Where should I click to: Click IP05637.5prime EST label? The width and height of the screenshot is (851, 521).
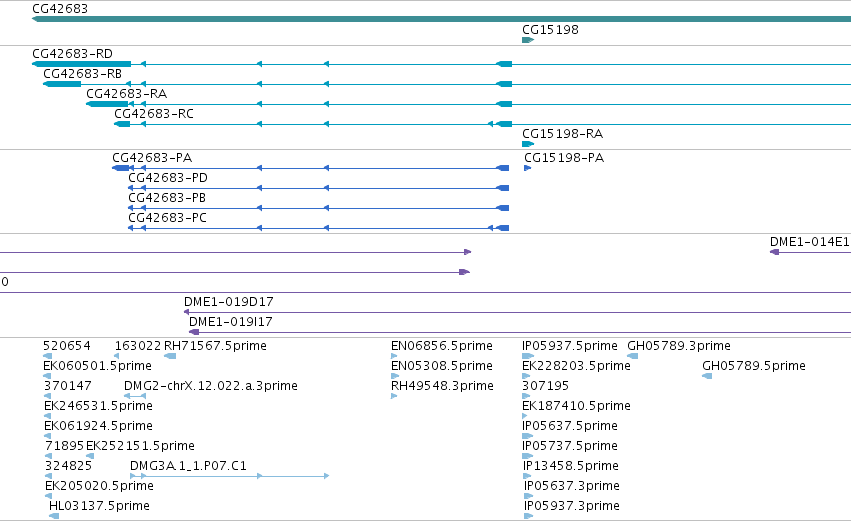570,426
